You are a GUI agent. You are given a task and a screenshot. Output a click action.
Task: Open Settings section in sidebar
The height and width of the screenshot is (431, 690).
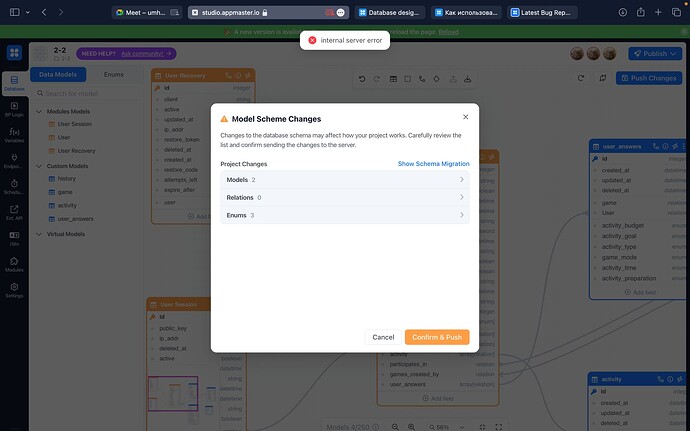click(14, 290)
